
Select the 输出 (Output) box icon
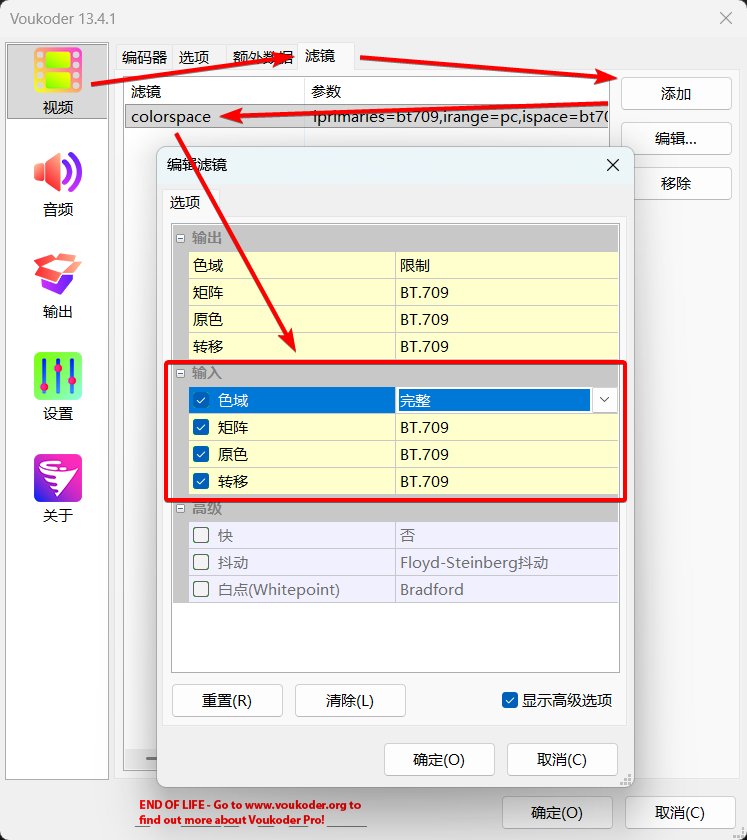(57, 274)
